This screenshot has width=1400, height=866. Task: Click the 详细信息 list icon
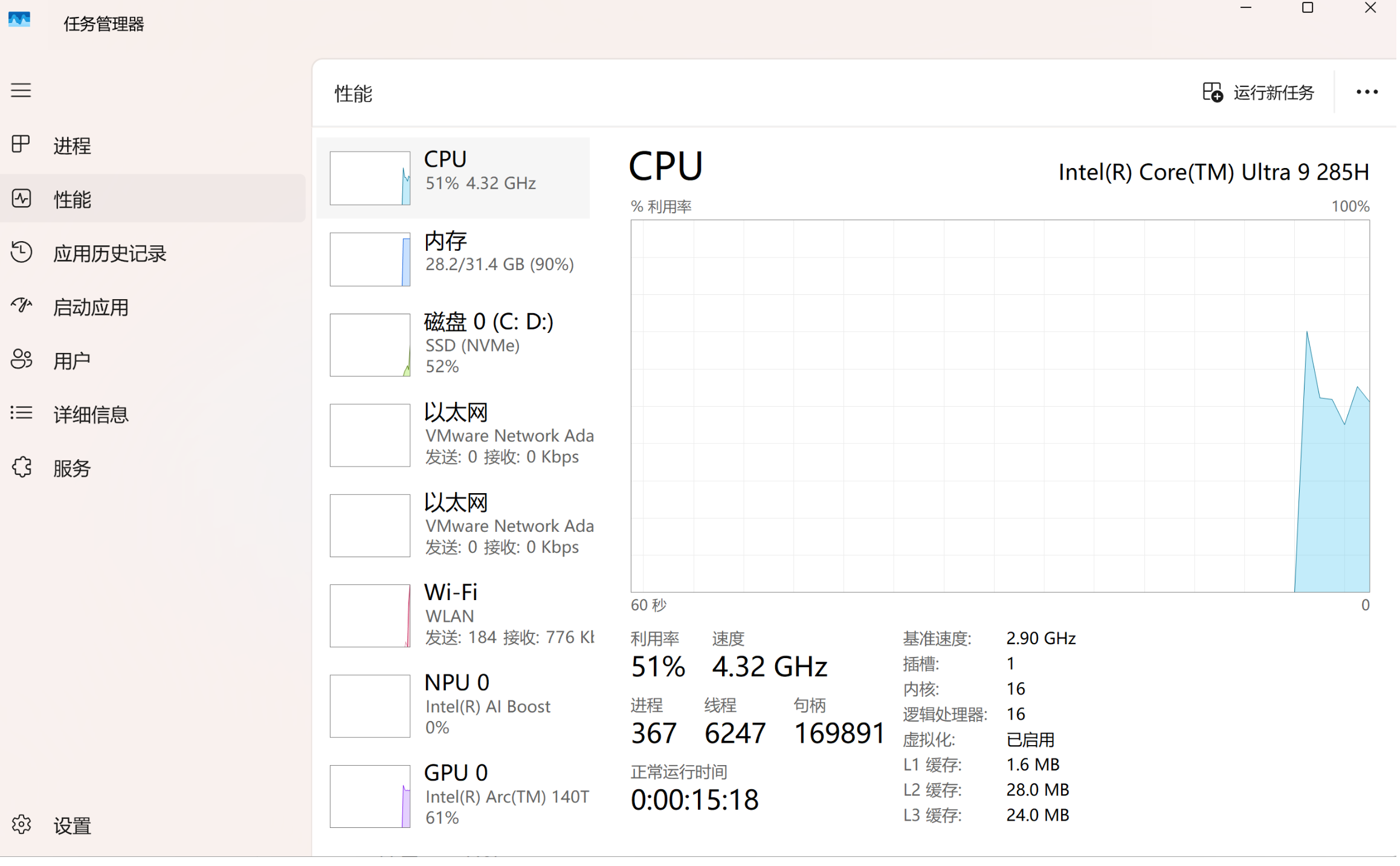pos(21,413)
